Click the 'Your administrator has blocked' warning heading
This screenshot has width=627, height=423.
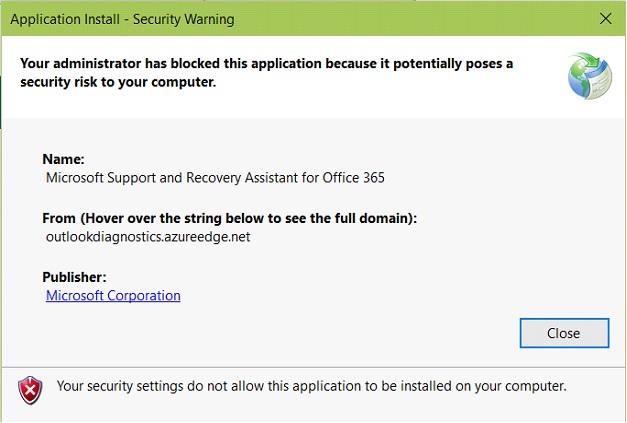click(x=266, y=64)
